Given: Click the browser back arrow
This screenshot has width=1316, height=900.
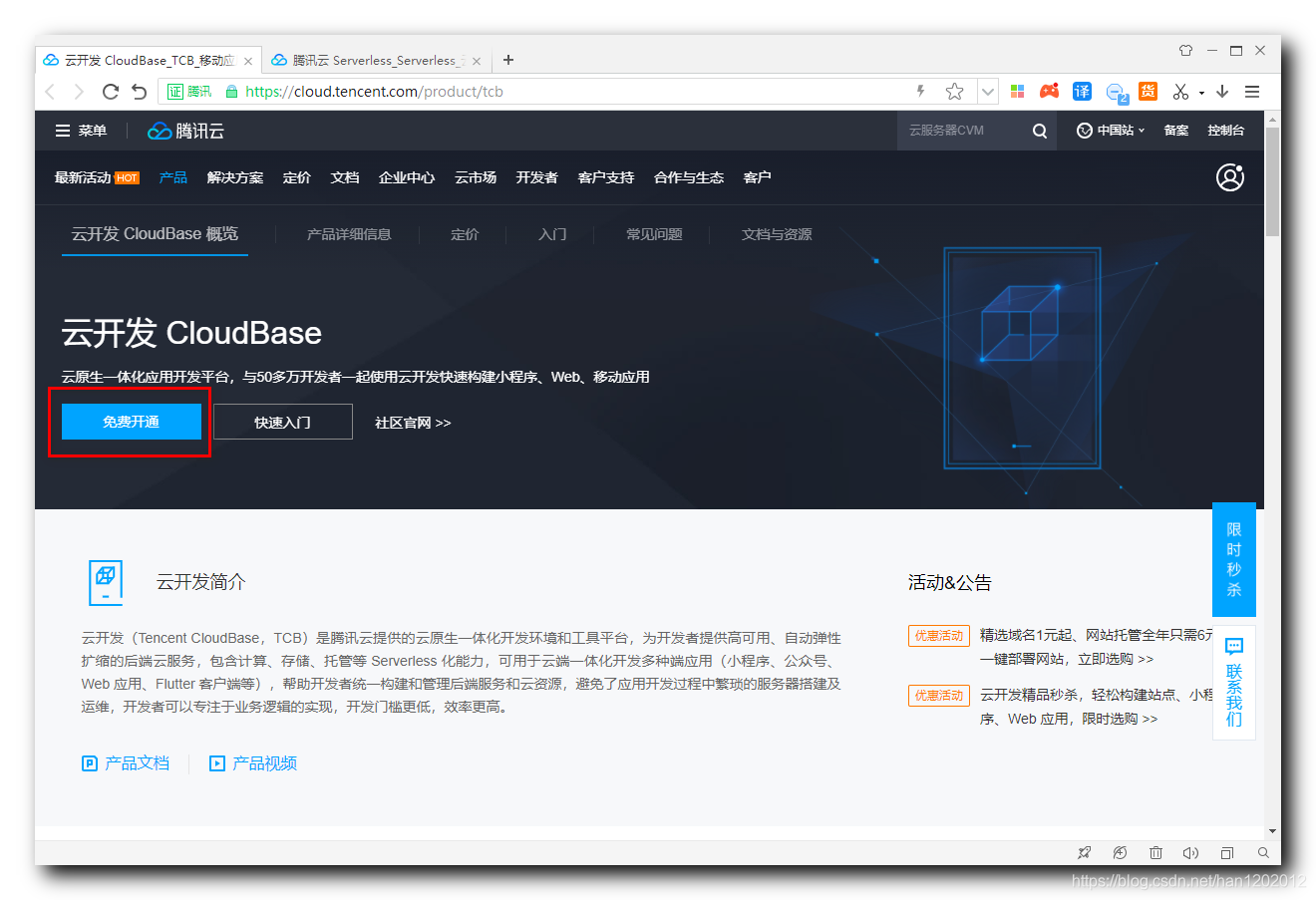Looking at the screenshot, I should (50, 92).
